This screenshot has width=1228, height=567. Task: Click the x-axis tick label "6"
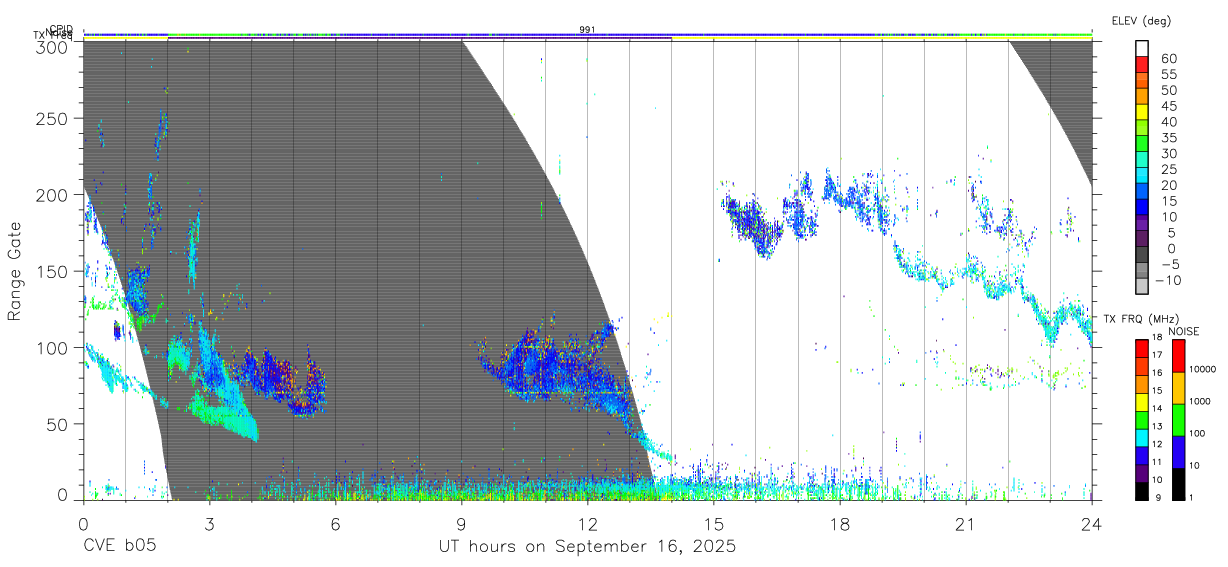(x=335, y=524)
